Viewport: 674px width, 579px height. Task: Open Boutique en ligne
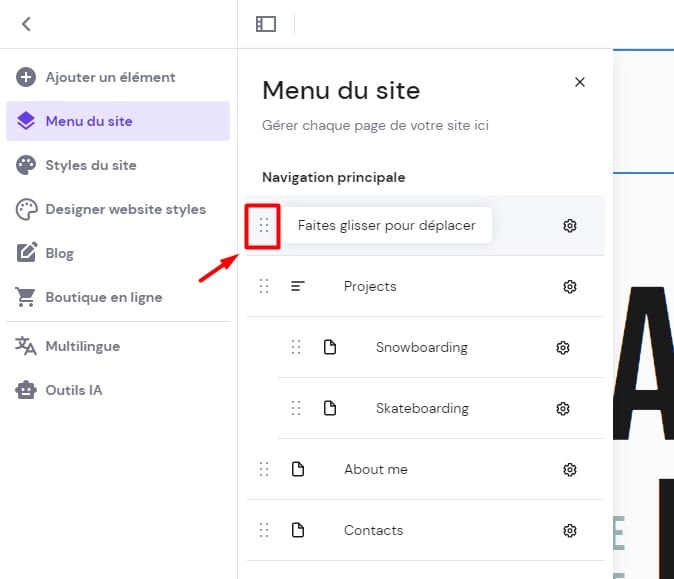[x=118, y=297]
